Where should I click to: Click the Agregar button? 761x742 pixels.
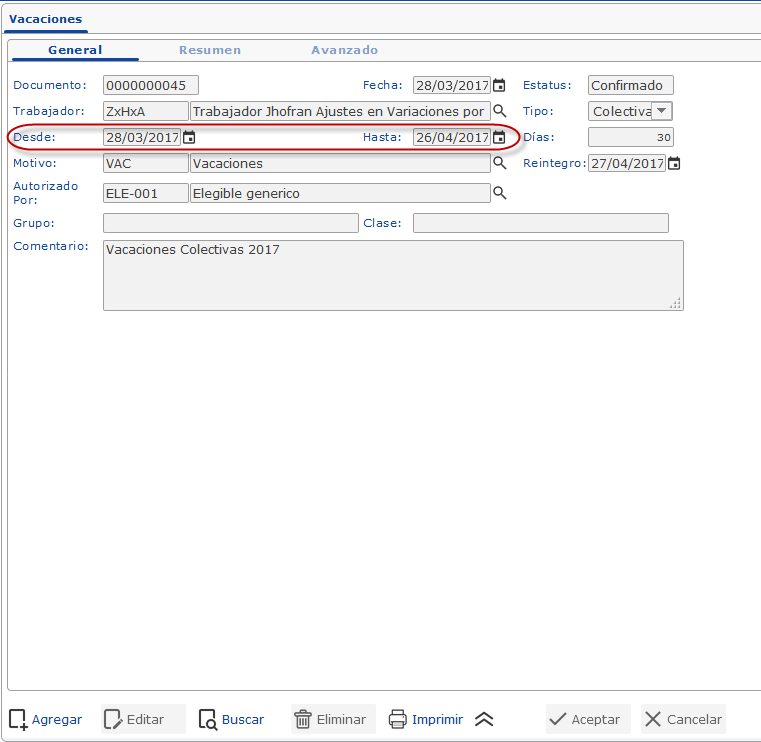[x=46, y=719]
